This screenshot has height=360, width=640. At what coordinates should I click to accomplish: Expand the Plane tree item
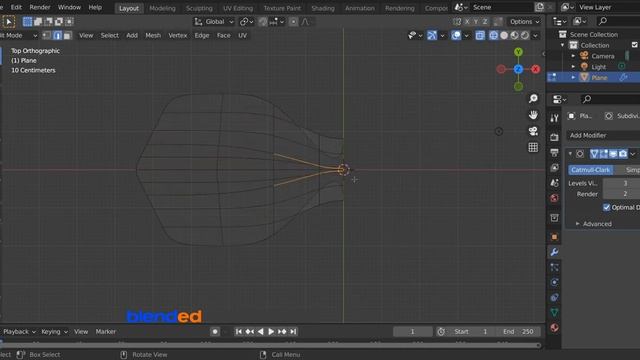[x=573, y=77]
